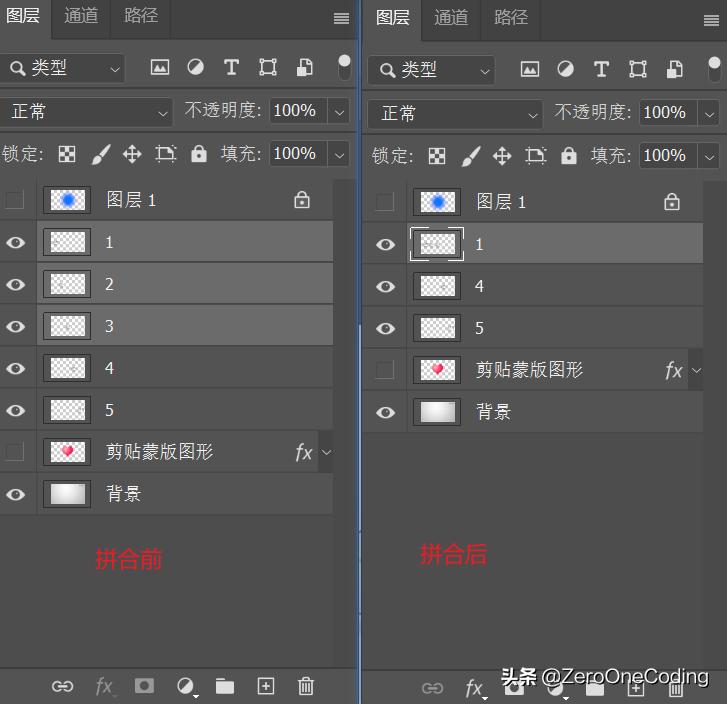The height and width of the screenshot is (704, 727).
Task: Click 不透明度 100% field in left panel
Action: click(x=297, y=111)
